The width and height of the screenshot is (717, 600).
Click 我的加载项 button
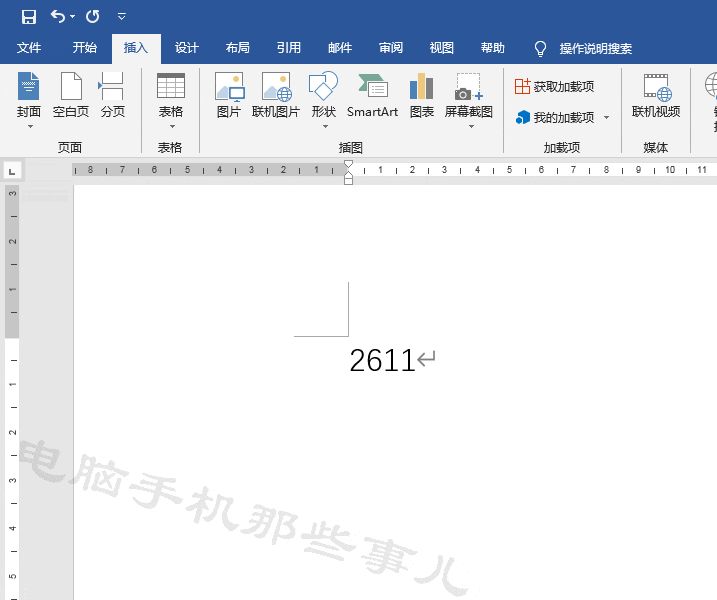coord(556,118)
